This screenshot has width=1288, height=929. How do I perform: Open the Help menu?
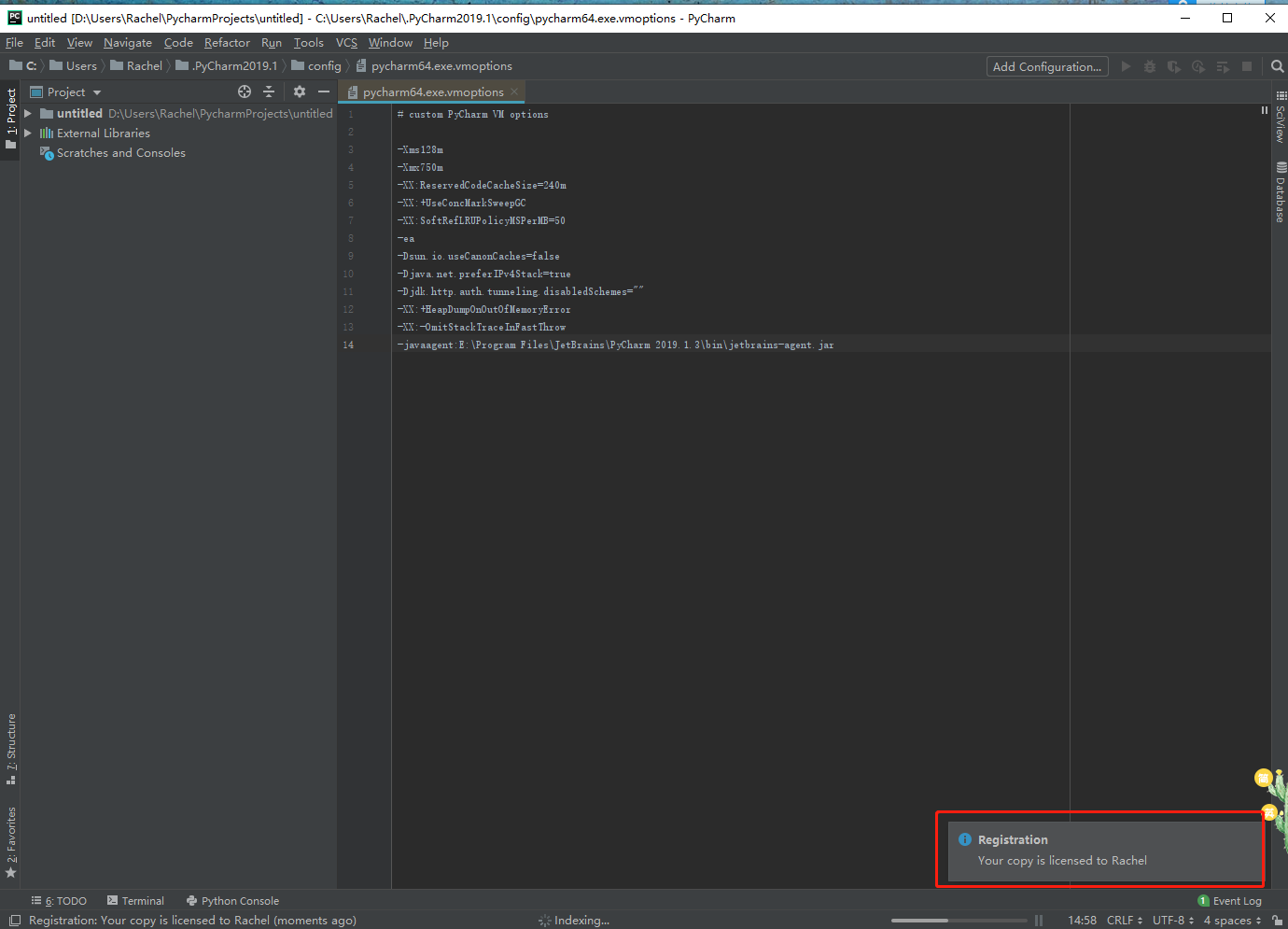(x=436, y=43)
